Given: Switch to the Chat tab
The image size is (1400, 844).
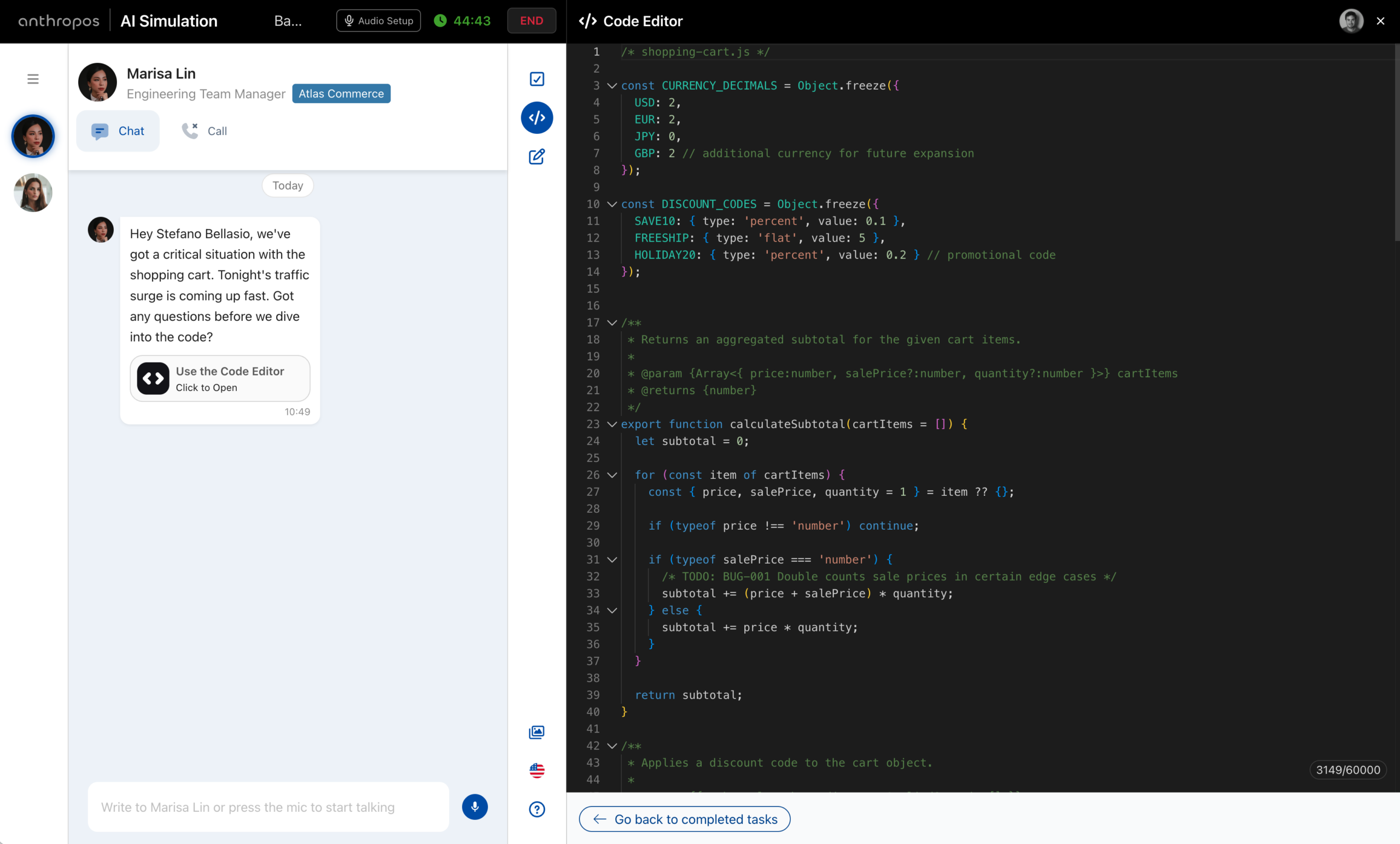Looking at the screenshot, I should [118, 131].
